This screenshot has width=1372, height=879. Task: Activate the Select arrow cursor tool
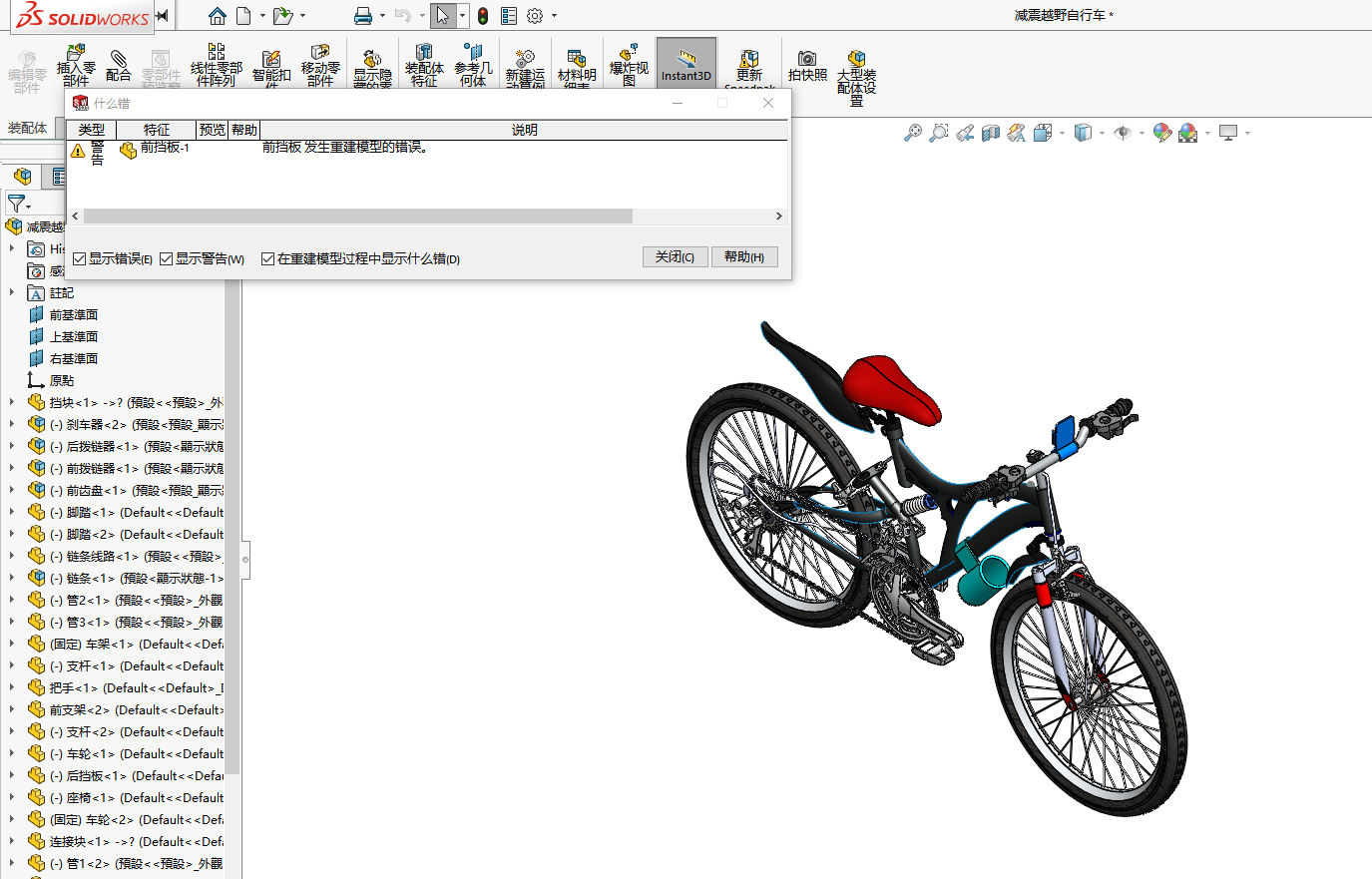(443, 16)
